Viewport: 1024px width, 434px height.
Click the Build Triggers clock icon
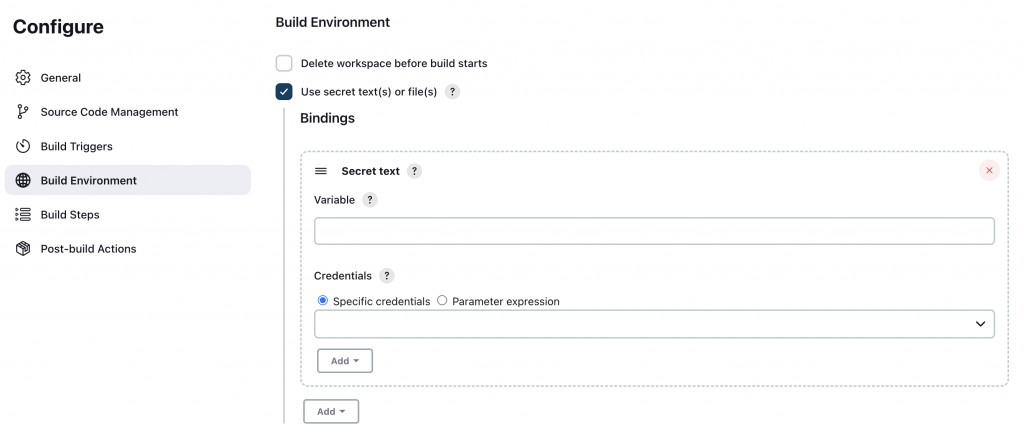pyautogui.click(x=23, y=146)
